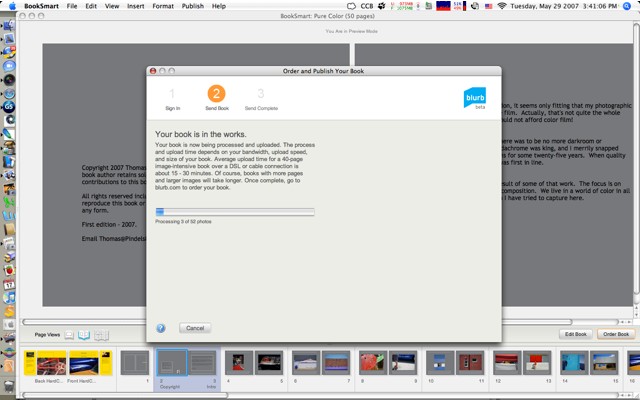Select page 14 thumbnail
Screen dimensions: 640x400
click(x=574, y=362)
